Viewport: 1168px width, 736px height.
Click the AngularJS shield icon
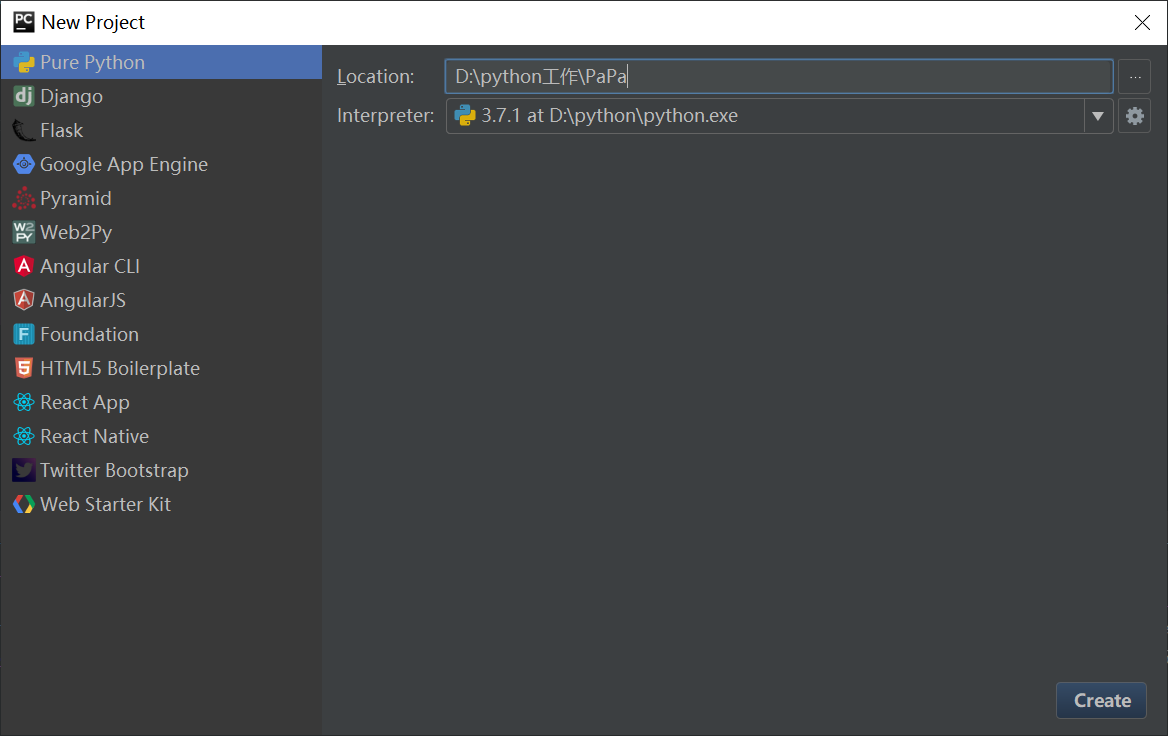tap(24, 300)
